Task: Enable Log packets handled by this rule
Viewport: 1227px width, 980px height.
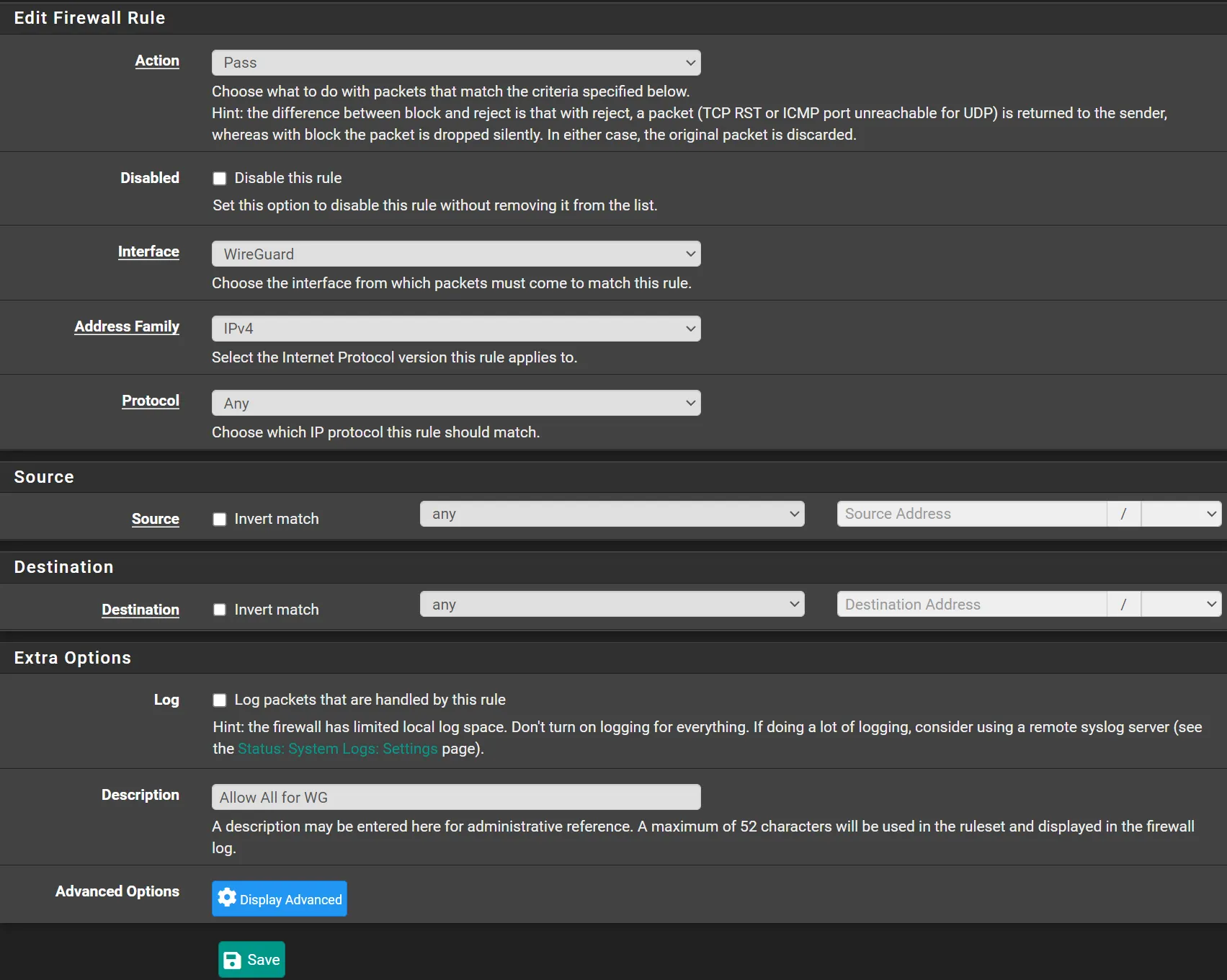Action: 220,700
